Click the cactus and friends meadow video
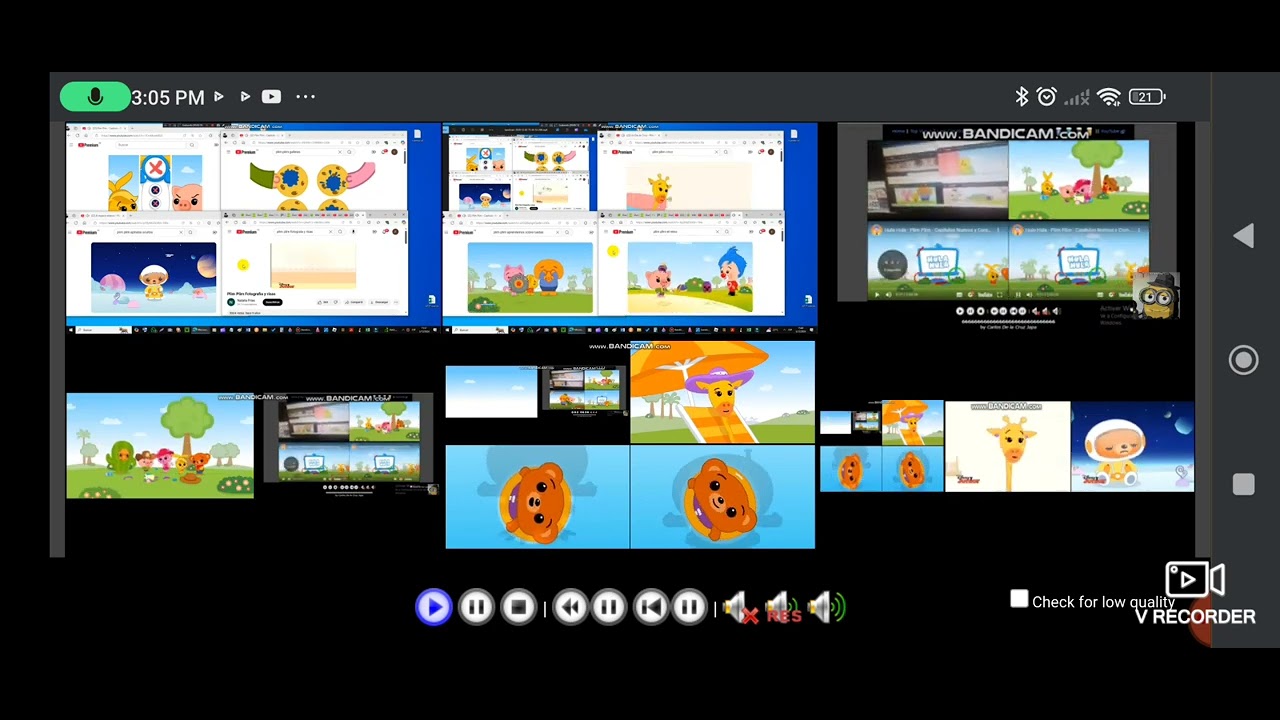This screenshot has height=720, width=1280. tap(160, 446)
